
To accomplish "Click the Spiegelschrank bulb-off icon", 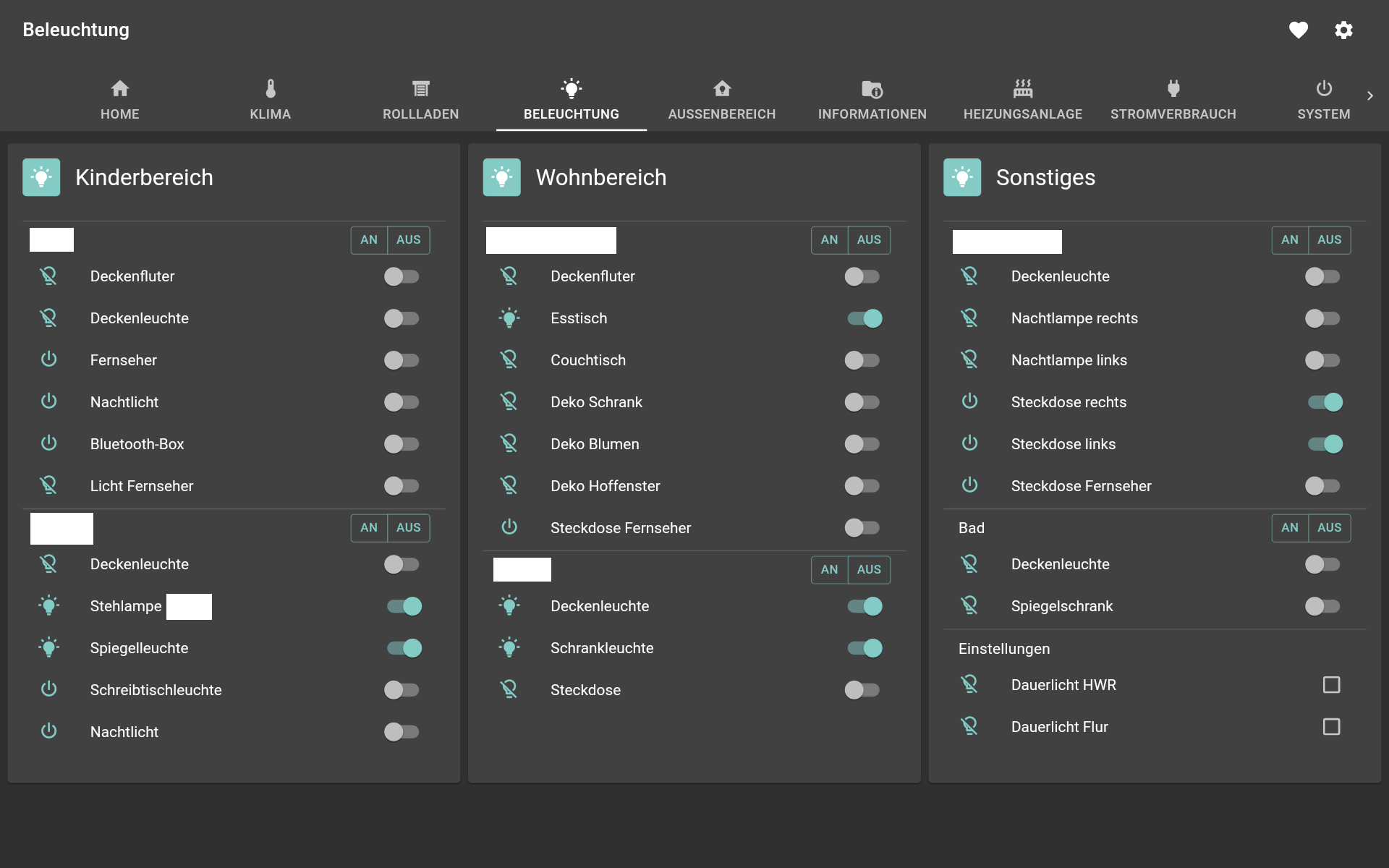I will (969, 605).
